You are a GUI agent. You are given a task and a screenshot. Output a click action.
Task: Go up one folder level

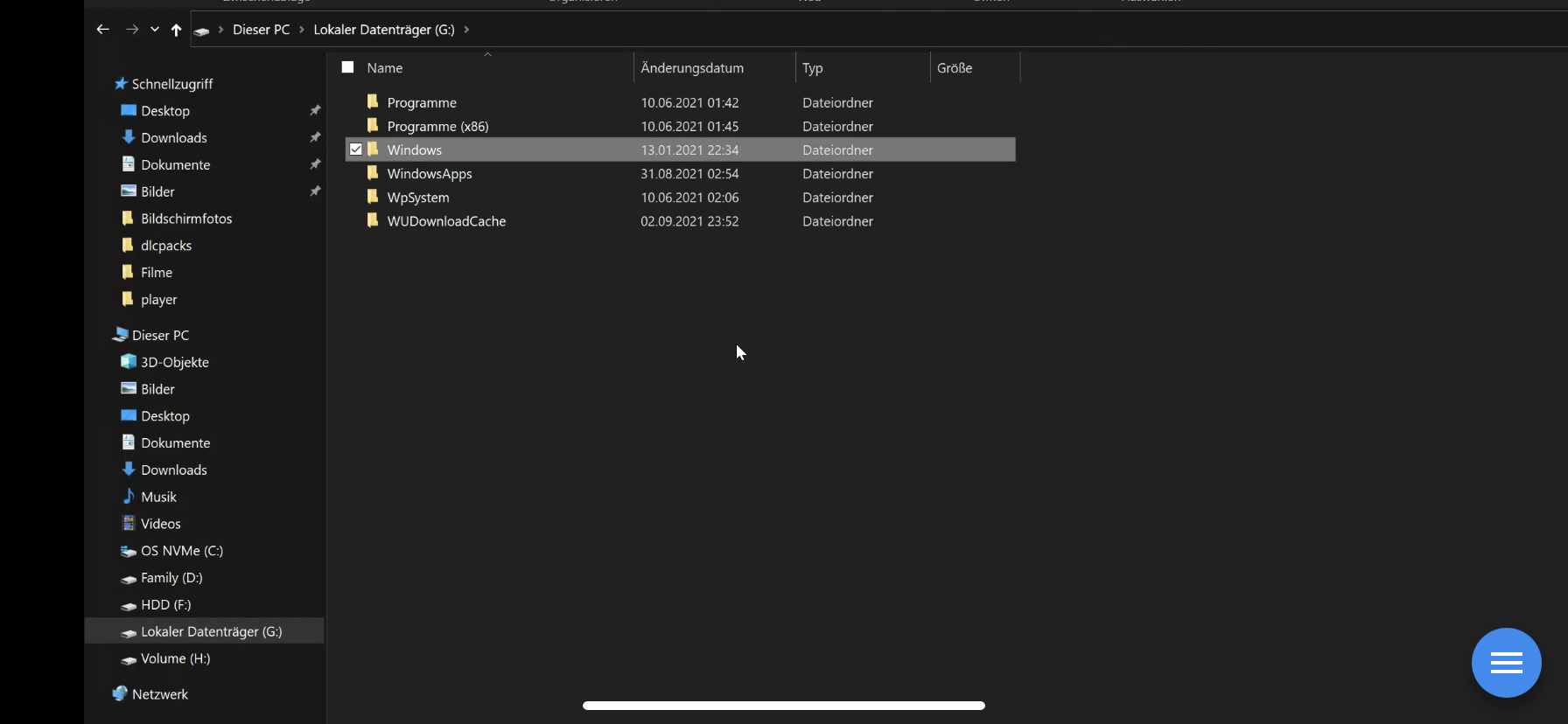click(x=177, y=30)
